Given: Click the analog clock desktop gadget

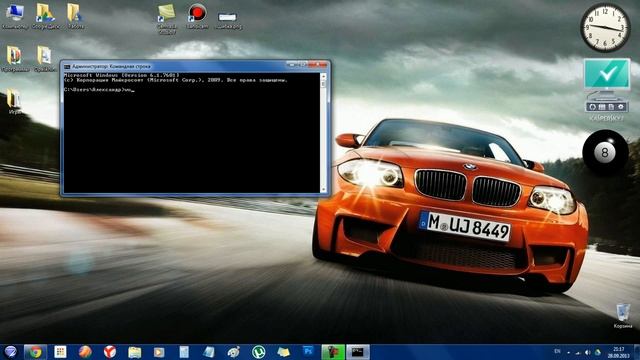Looking at the screenshot, I should pos(605,28).
